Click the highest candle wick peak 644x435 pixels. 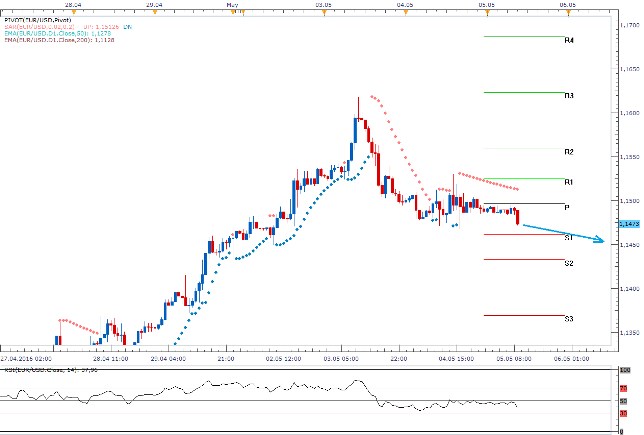click(359, 98)
